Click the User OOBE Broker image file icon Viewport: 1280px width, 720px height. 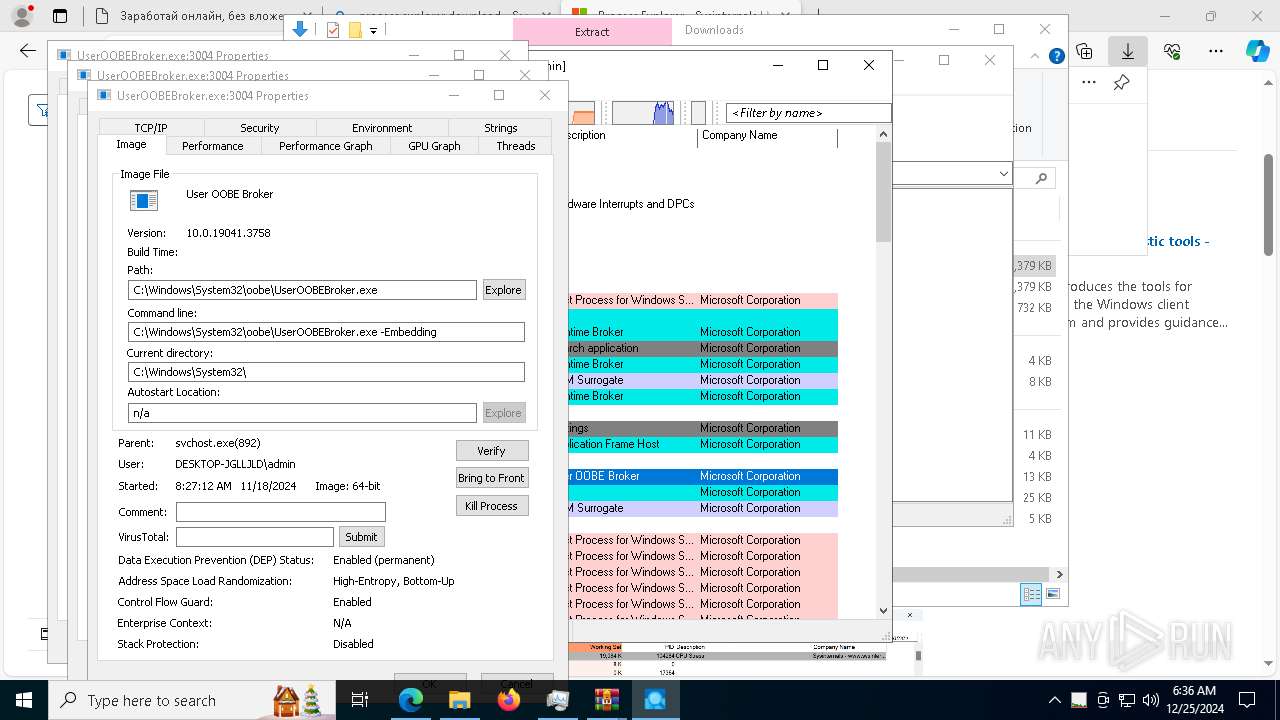pos(144,201)
